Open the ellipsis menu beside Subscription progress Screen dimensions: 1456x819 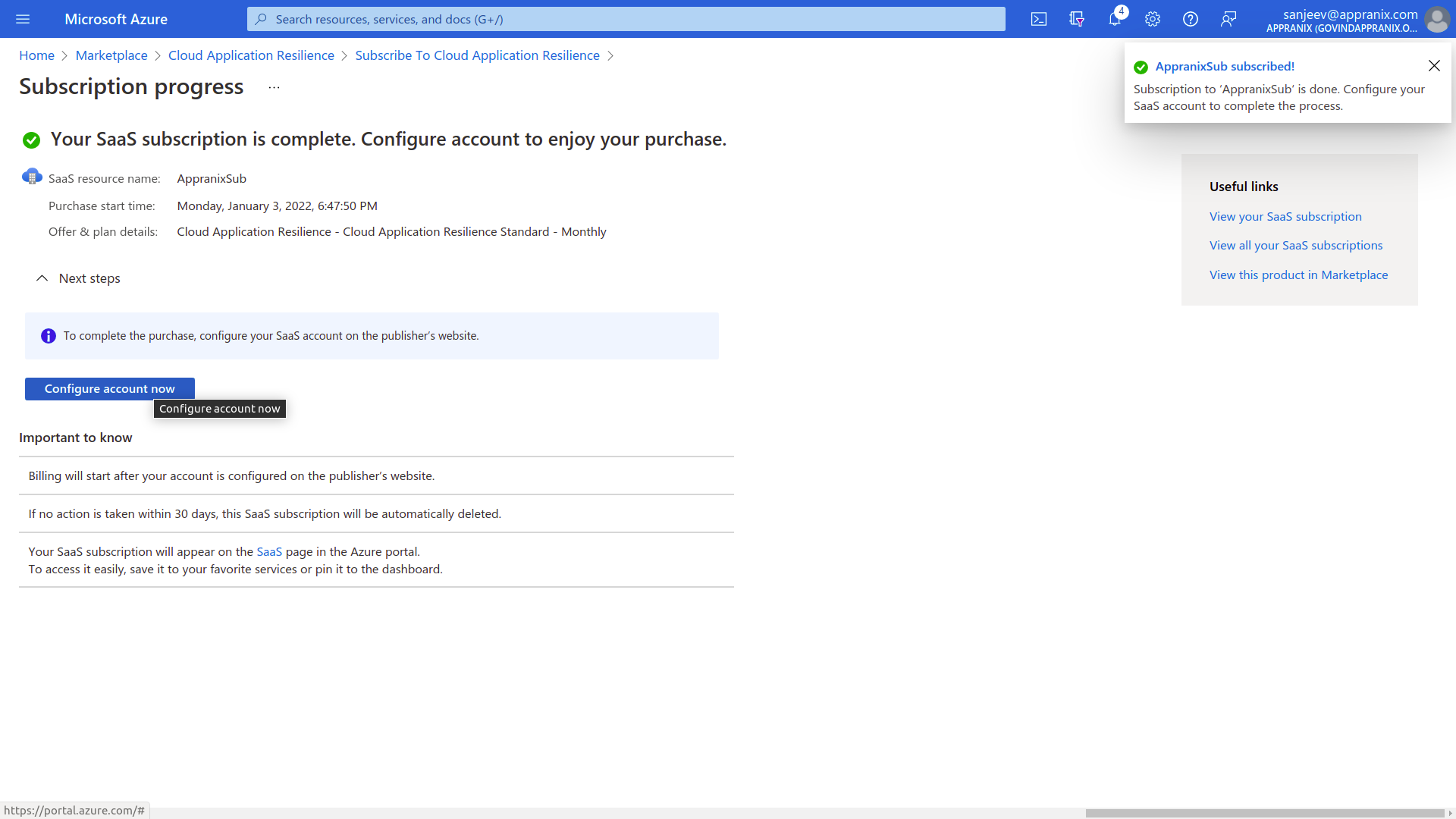(x=274, y=87)
